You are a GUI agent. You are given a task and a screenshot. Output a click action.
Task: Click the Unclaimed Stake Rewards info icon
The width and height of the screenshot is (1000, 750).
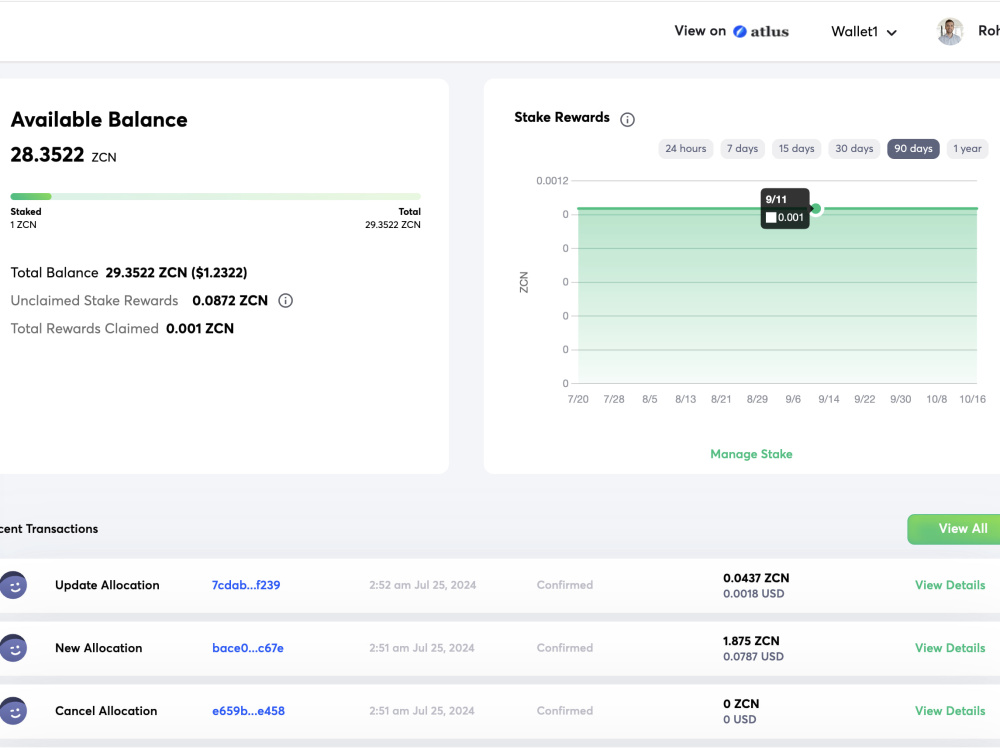(285, 300)
